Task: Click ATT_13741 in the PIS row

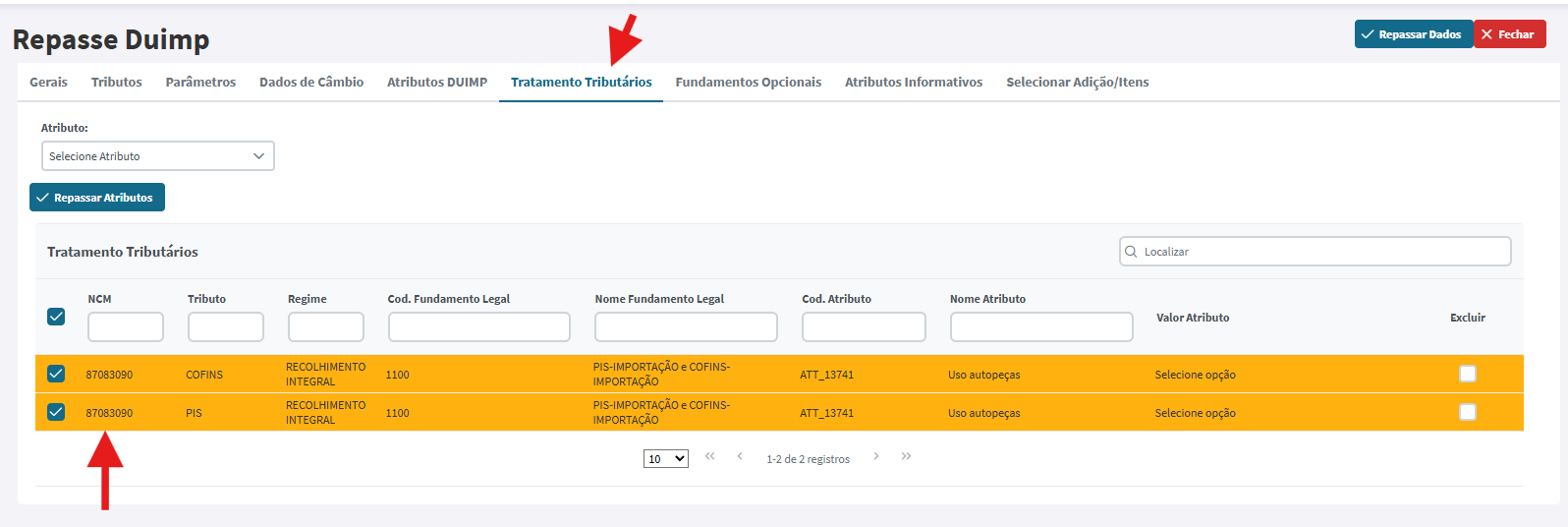Action: [826, 413]
